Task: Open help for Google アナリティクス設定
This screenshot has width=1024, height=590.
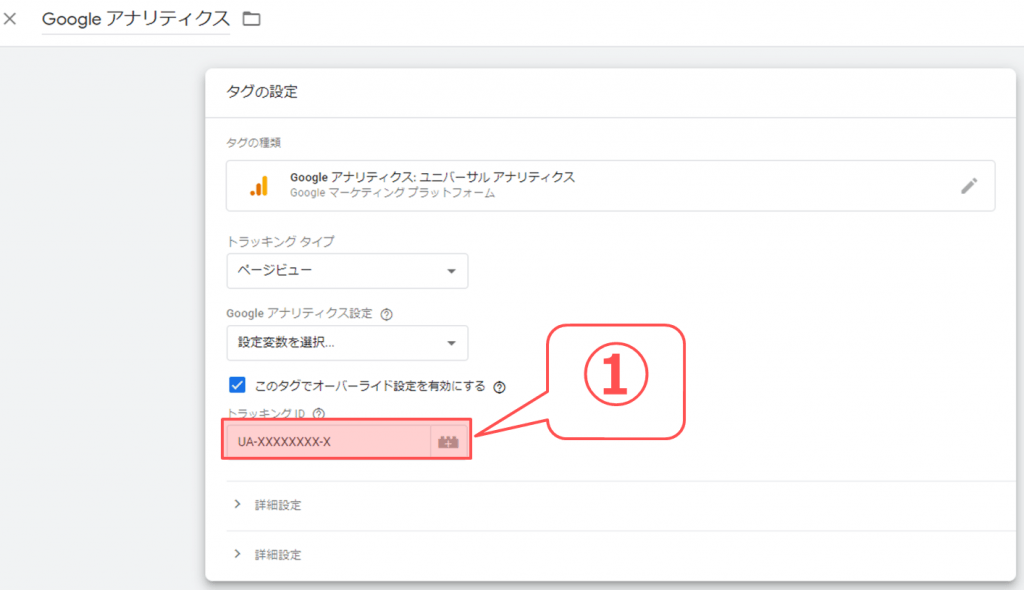Action: [387, 314]
